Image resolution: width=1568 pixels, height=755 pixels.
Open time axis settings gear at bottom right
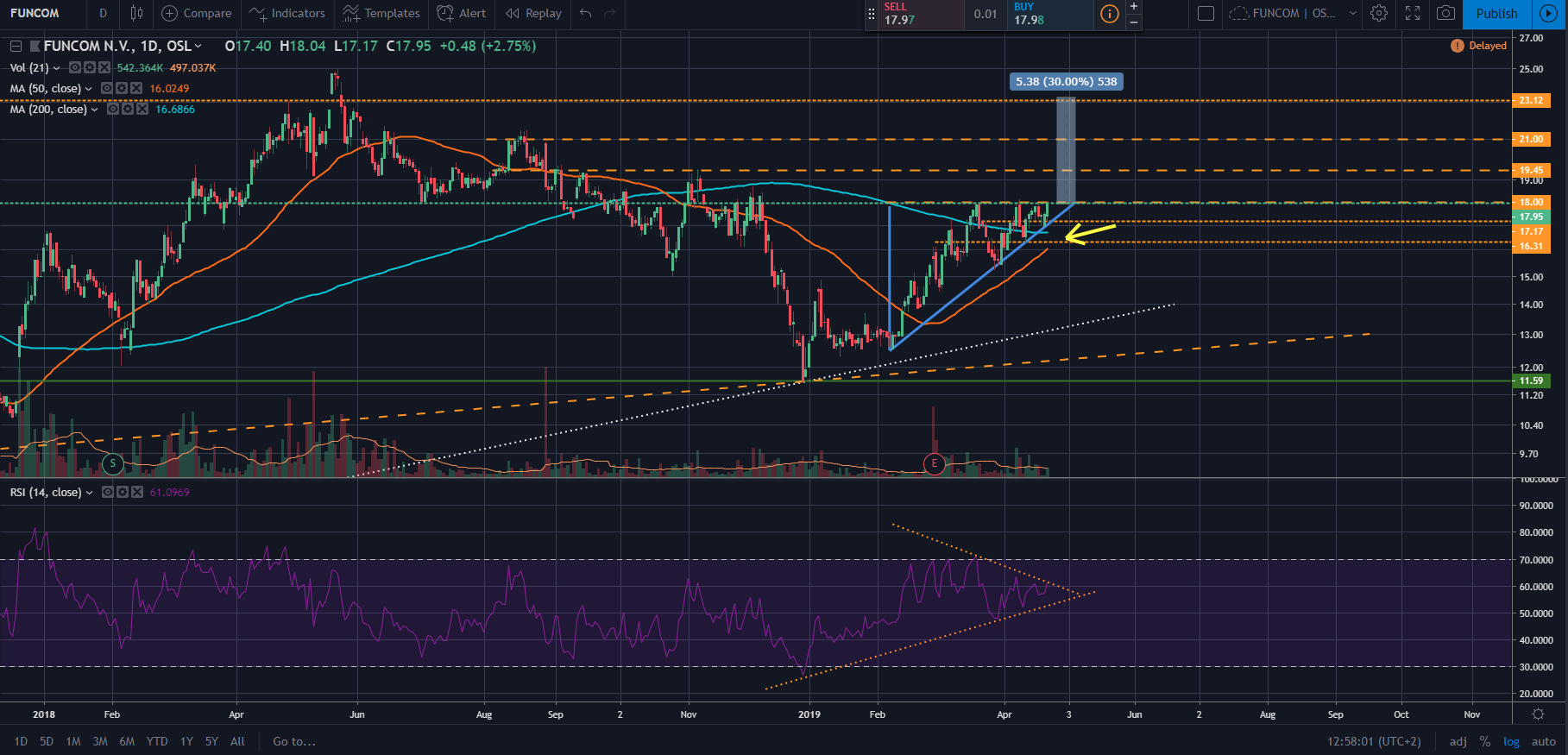pos(1538,714)
